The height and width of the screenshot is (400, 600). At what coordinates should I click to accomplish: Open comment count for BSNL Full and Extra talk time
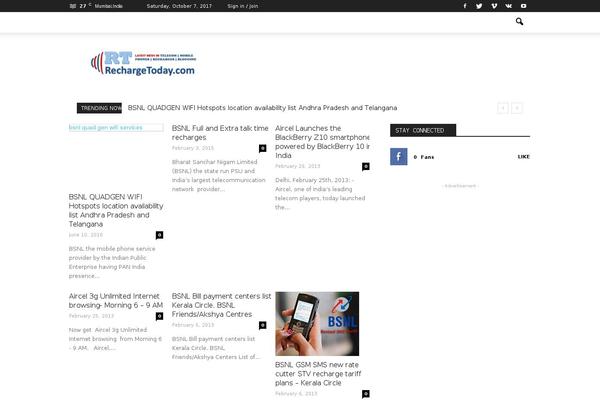click(x=262, y=148)
